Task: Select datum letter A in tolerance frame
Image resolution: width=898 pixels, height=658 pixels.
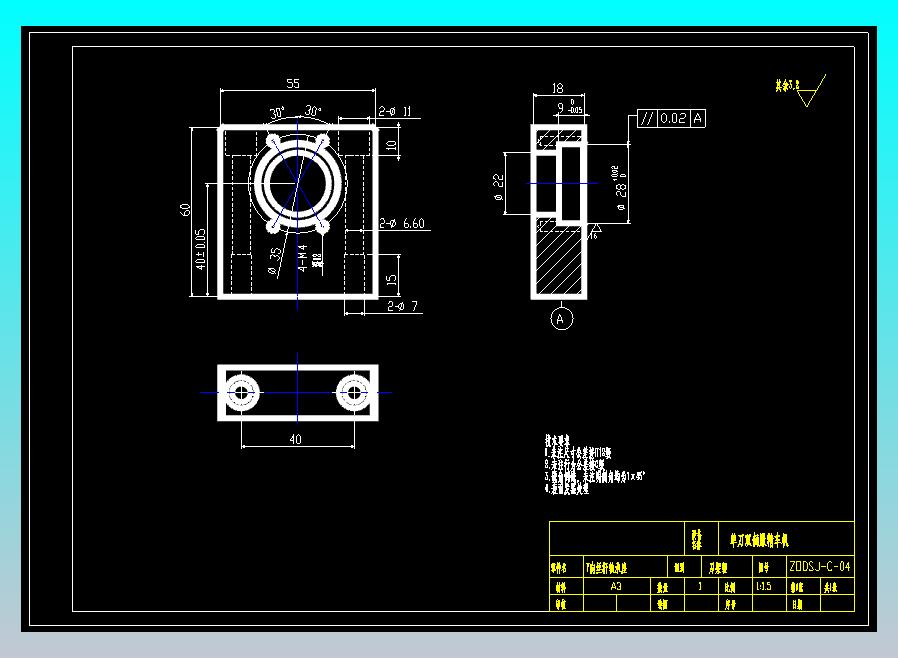Action: pos(698,119)
